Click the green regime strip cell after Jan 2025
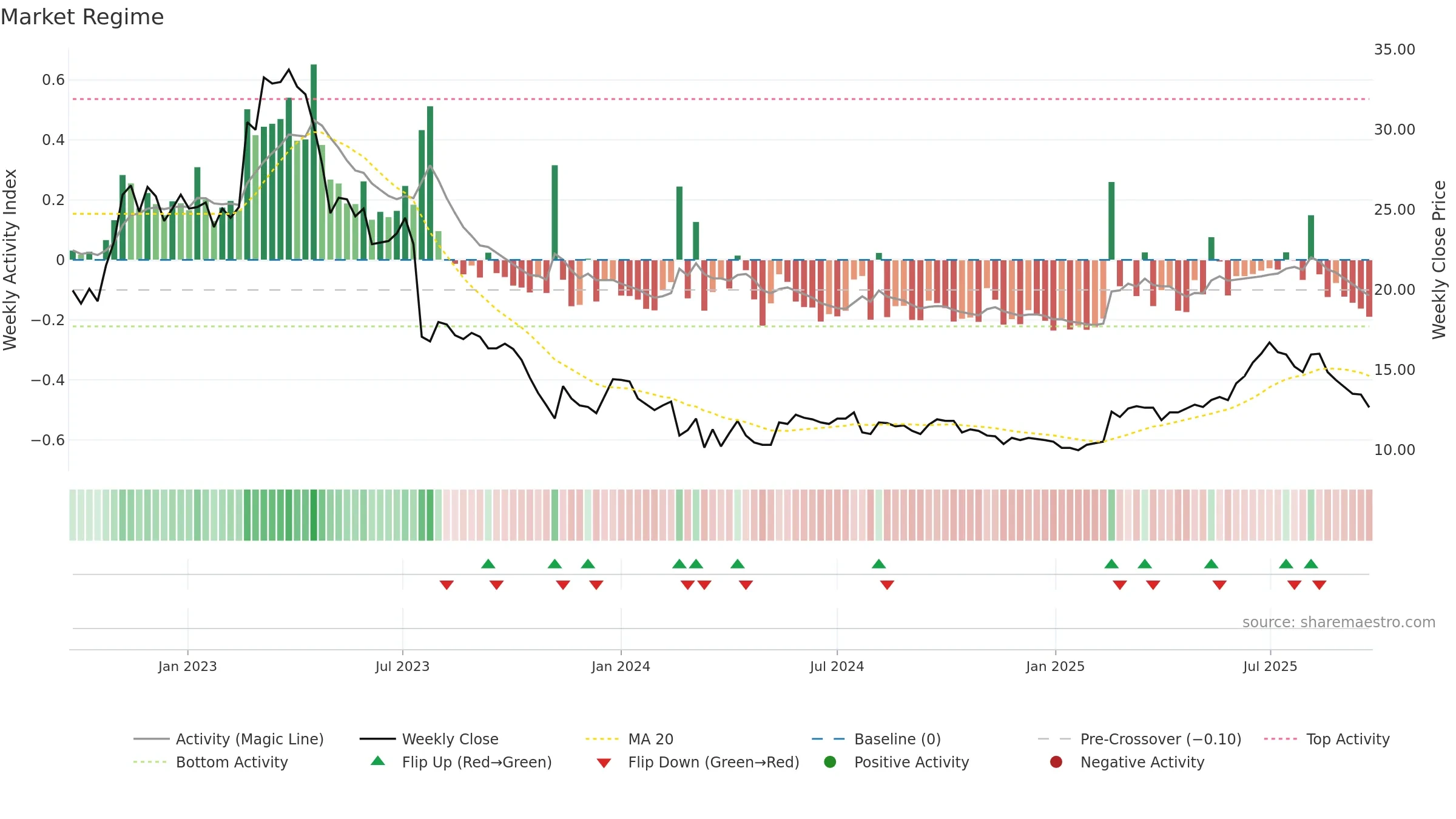Screen dimensions: 1456x819 (x=1111, y=515)
